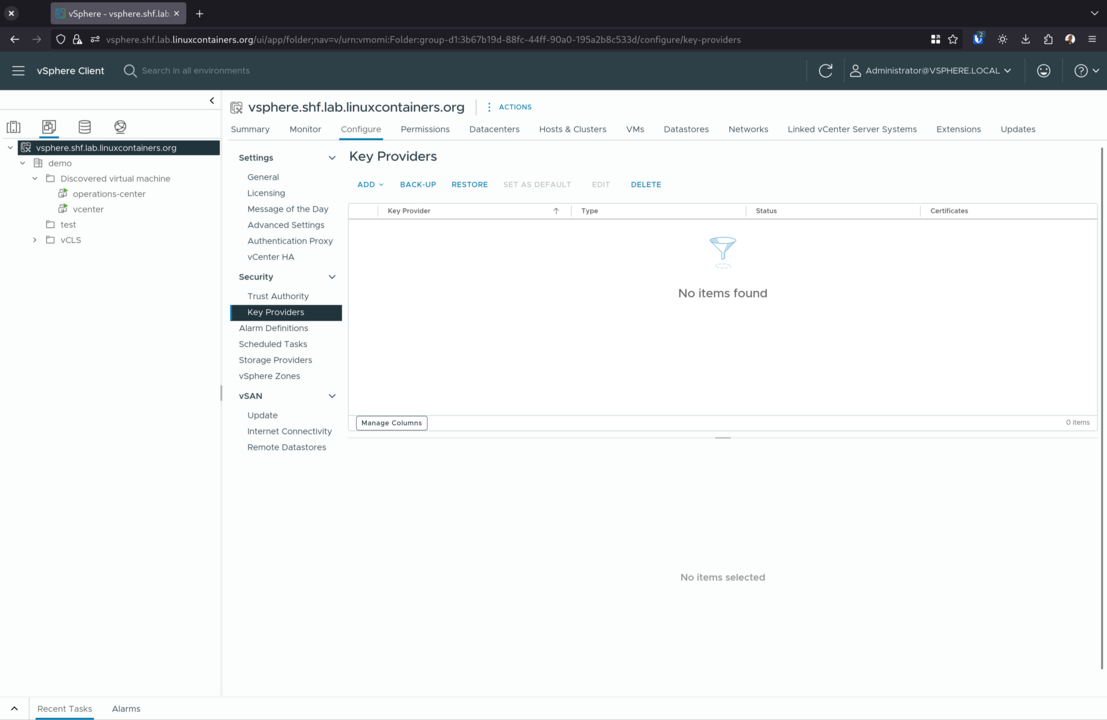This screenshot has height=720, width=1107.
Task: Switch to Networking inventory view icon
Action: 120,127
